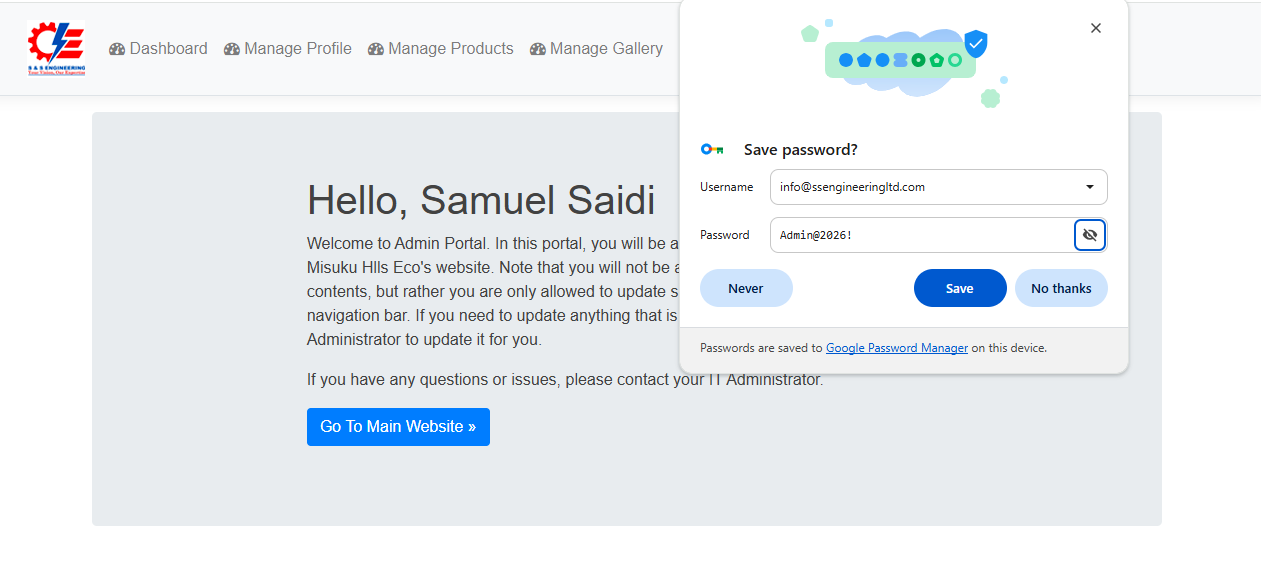
Task: Open the Google Password Manager link
Action: click(x=897, y=348)
